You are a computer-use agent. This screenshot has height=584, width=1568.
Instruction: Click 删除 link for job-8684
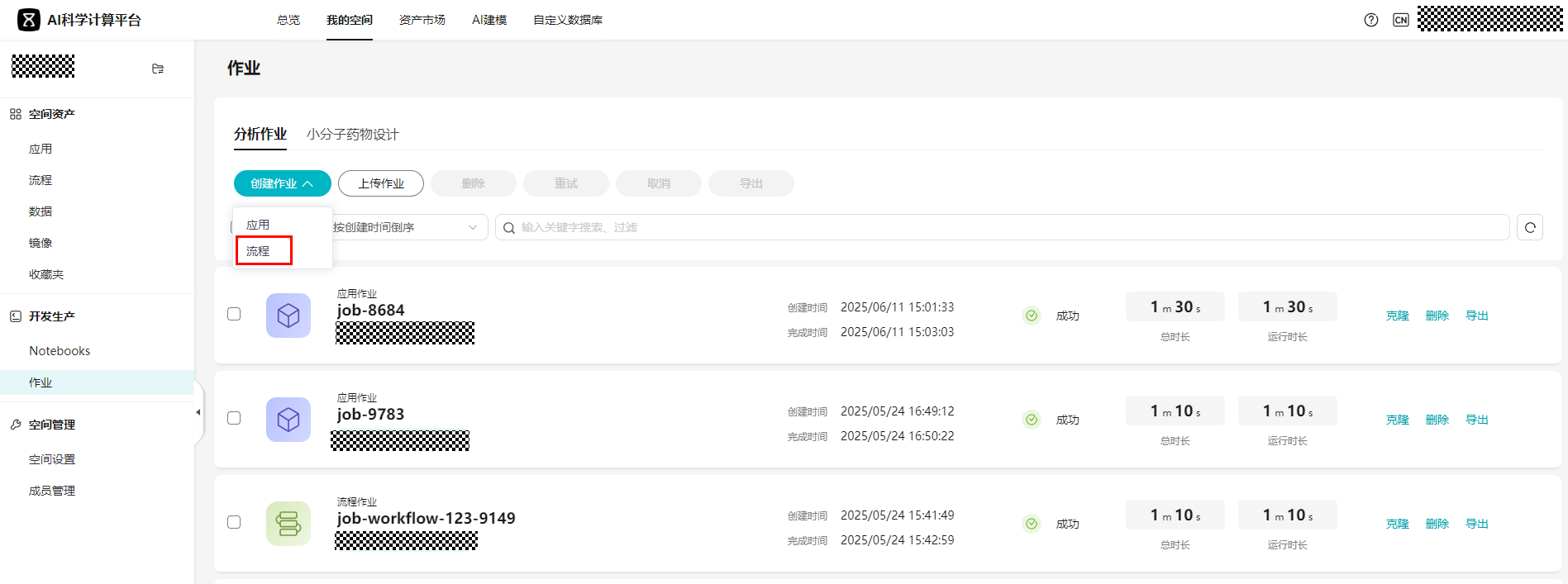pos(1437,316)
